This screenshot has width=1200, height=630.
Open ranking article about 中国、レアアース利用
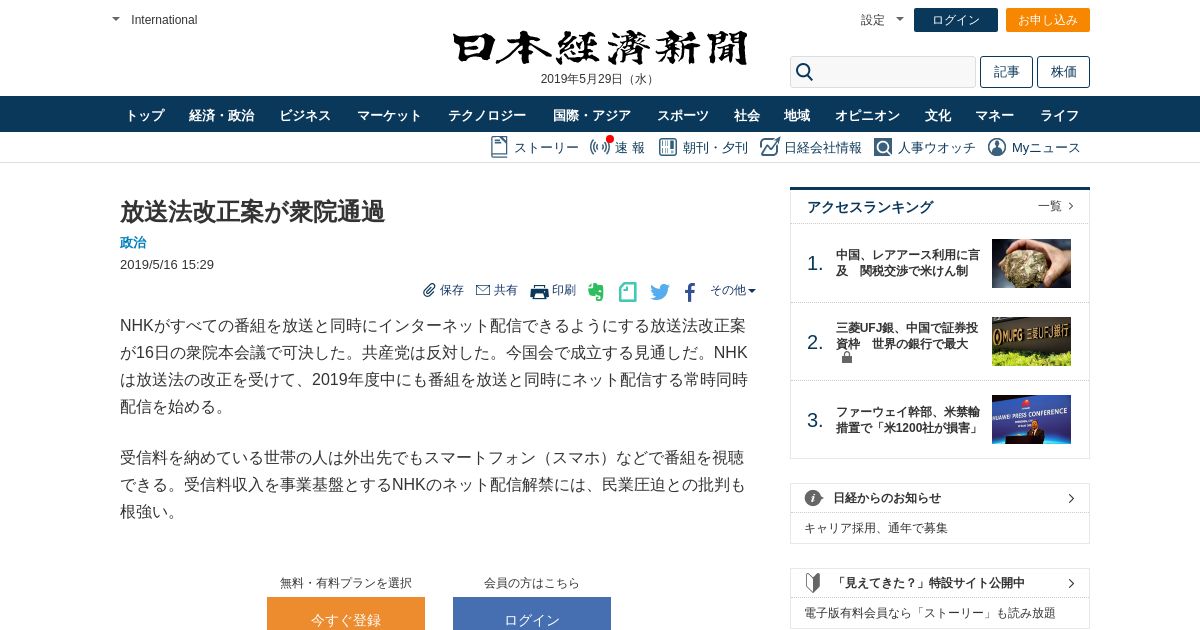pos(908,263)
